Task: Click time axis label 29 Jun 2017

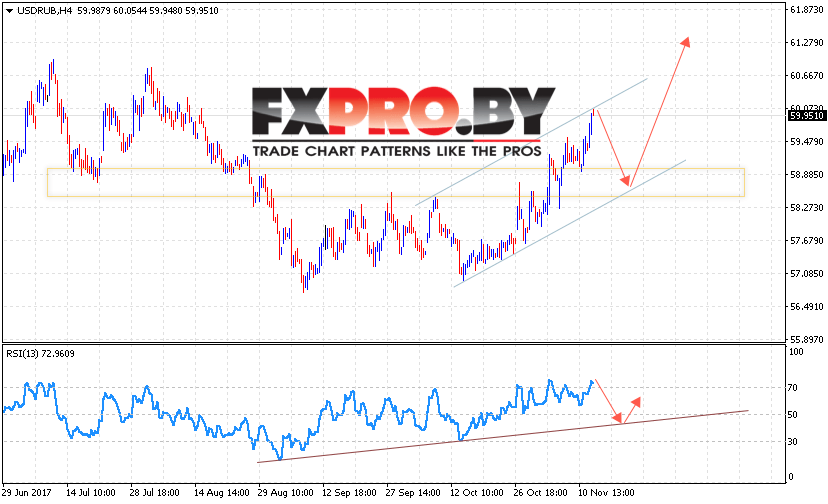Action: point(26,492)
